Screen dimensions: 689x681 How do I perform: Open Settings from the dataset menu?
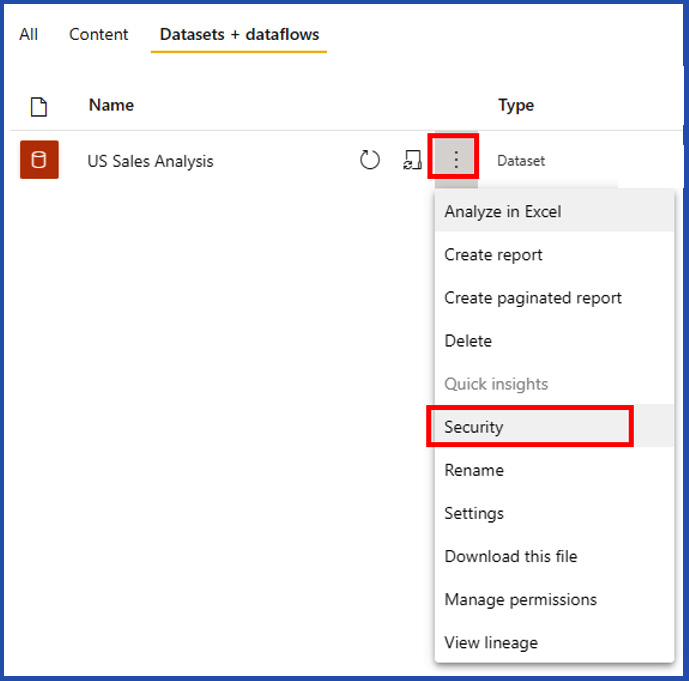click(x=474, y=513)
